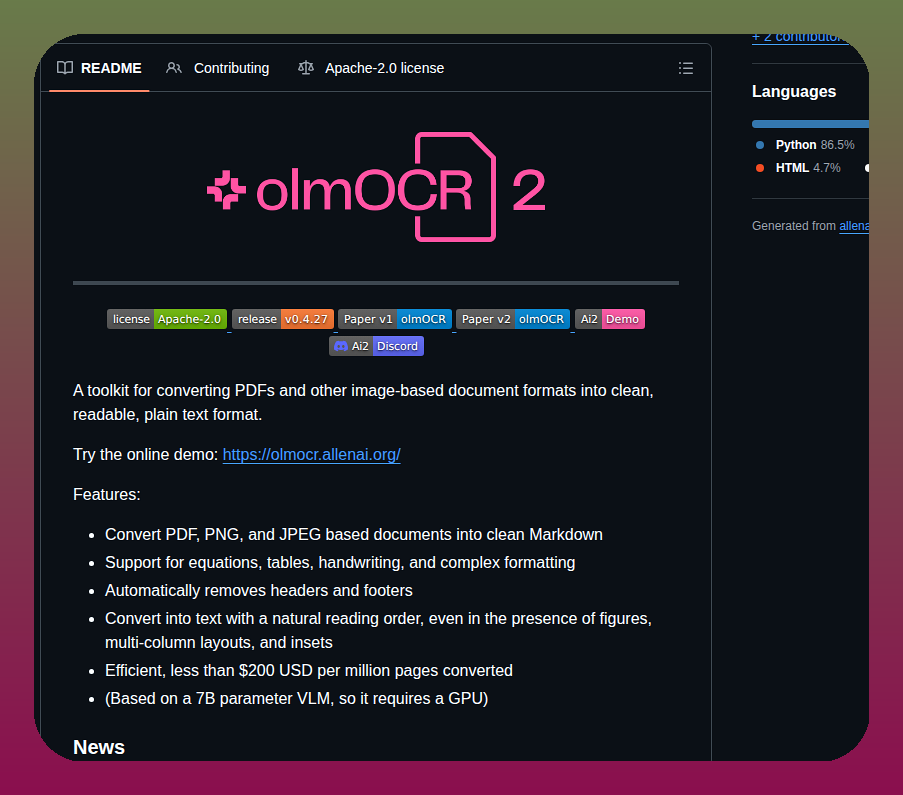The height and width of the screenshot is (795, 903).
Task: Open the README tab
Action: point(99,68)
